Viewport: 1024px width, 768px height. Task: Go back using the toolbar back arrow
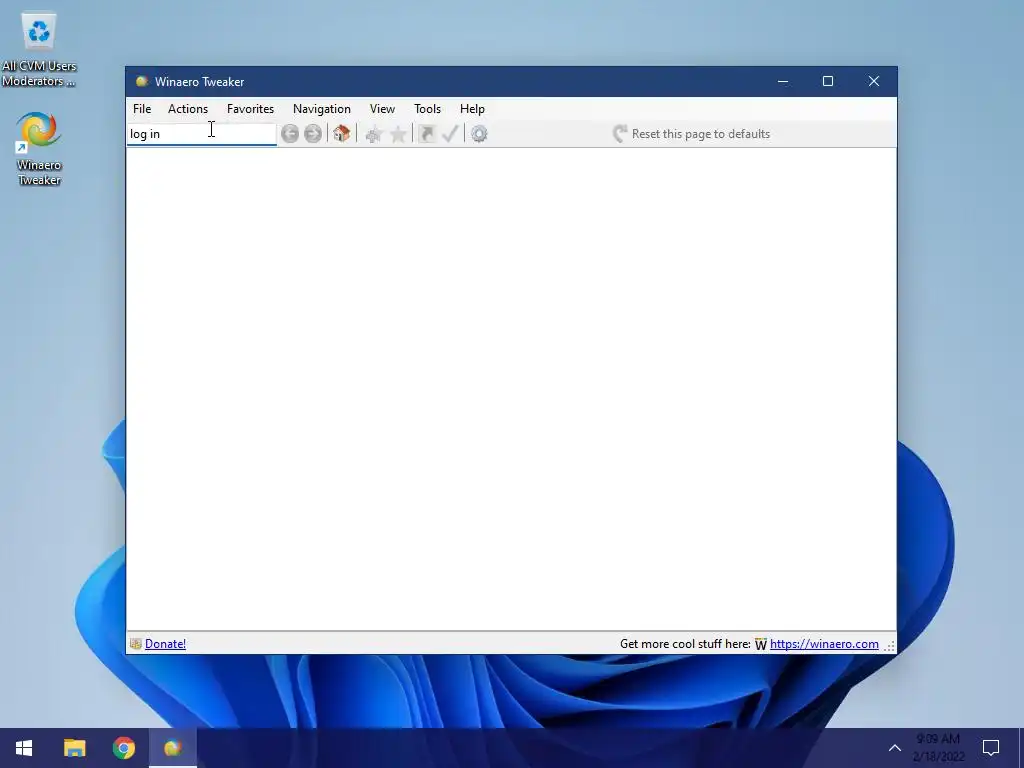pos(290,134)
